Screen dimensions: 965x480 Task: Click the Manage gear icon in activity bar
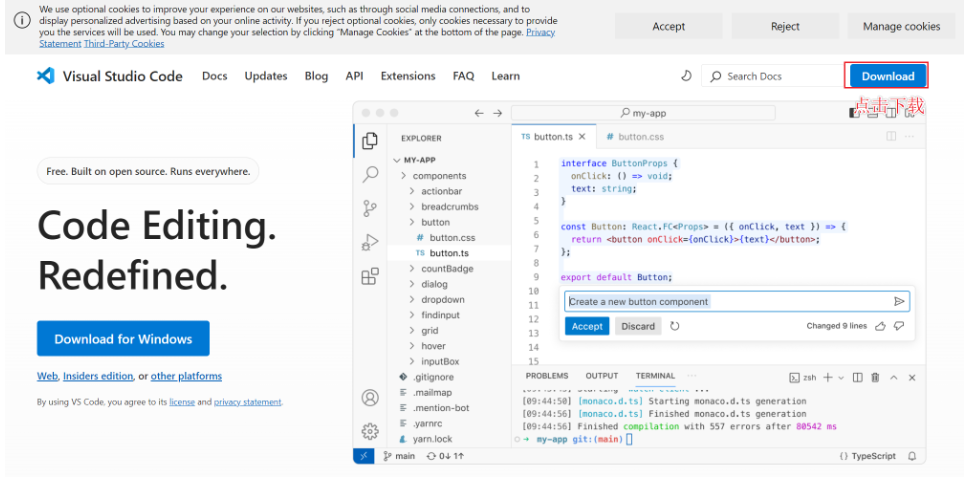pyautogui.click(x=370, y=431)
